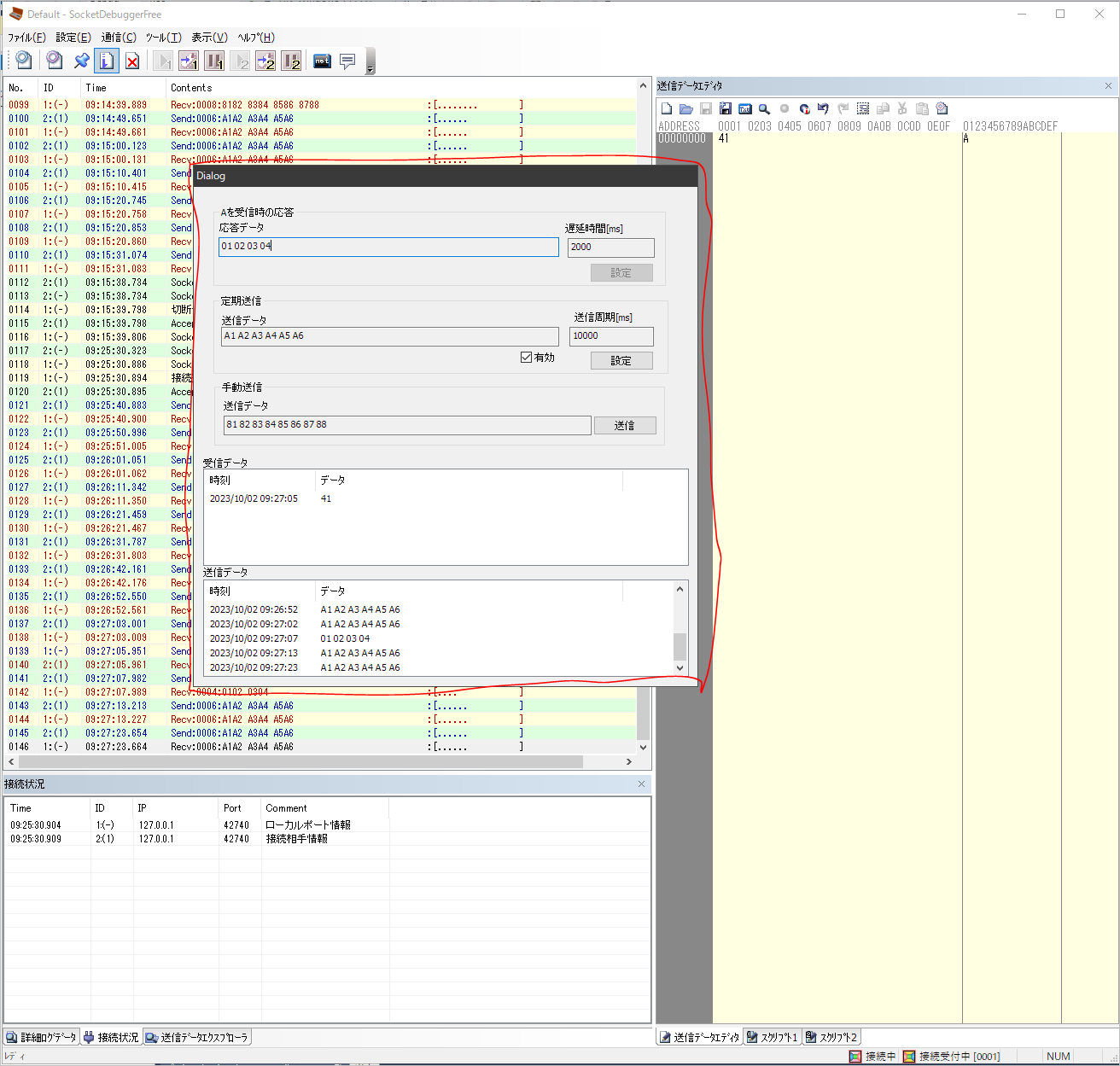Expand the main toolbar overflow options

[370, 61]
